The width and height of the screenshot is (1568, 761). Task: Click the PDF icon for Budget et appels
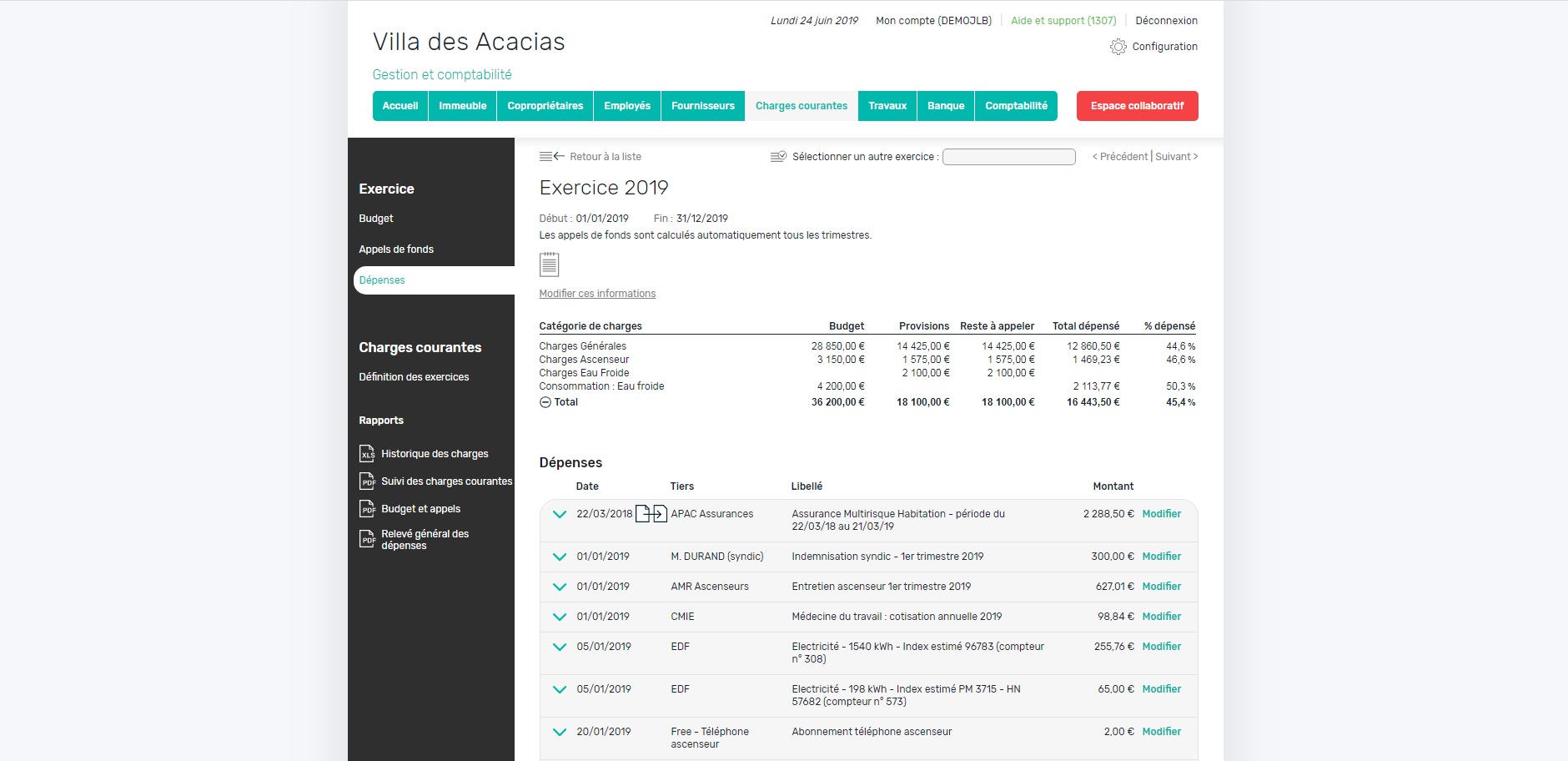pyautogui.click(x=367, y=509)
